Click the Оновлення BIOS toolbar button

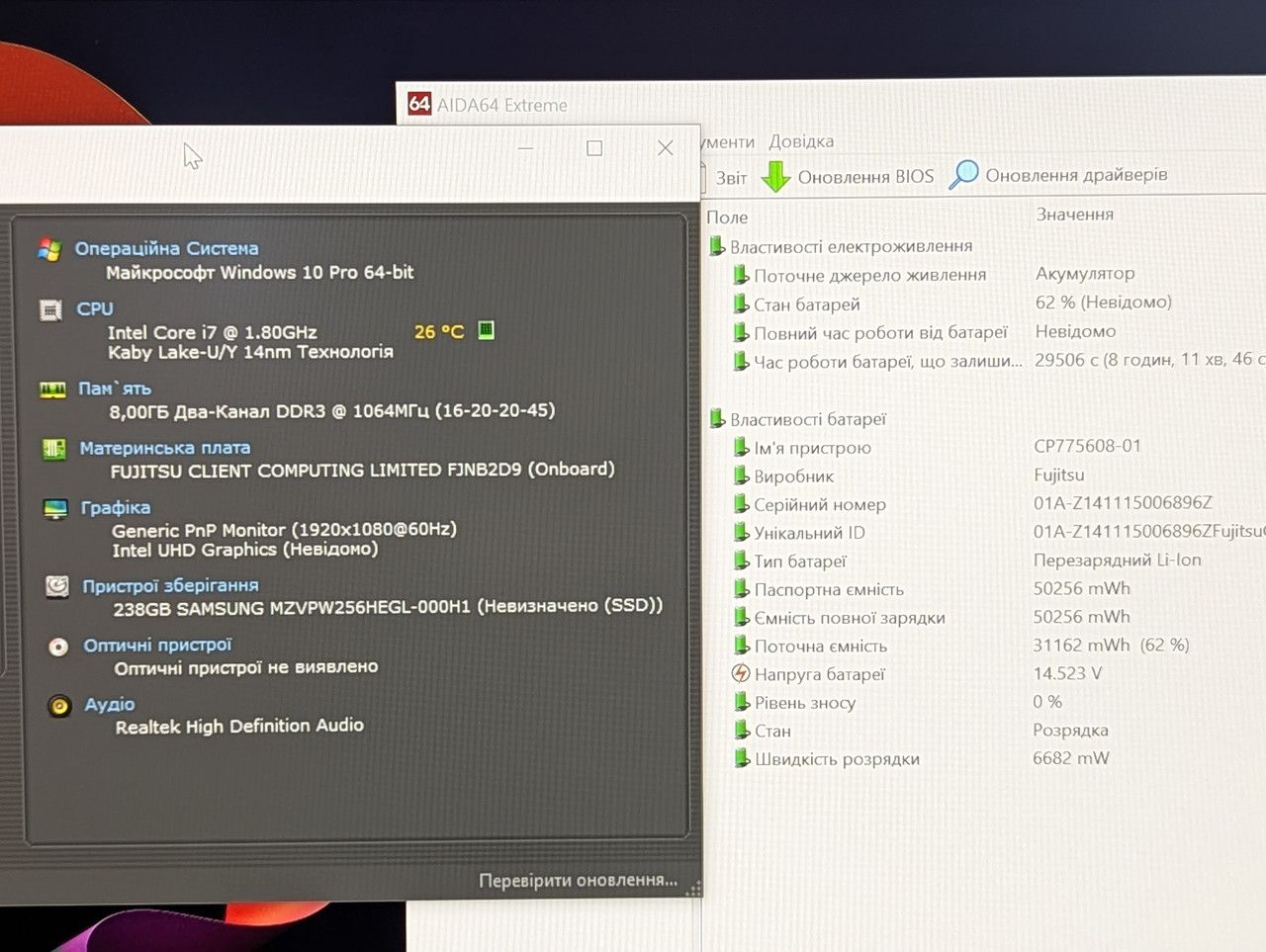coord(848,177)
